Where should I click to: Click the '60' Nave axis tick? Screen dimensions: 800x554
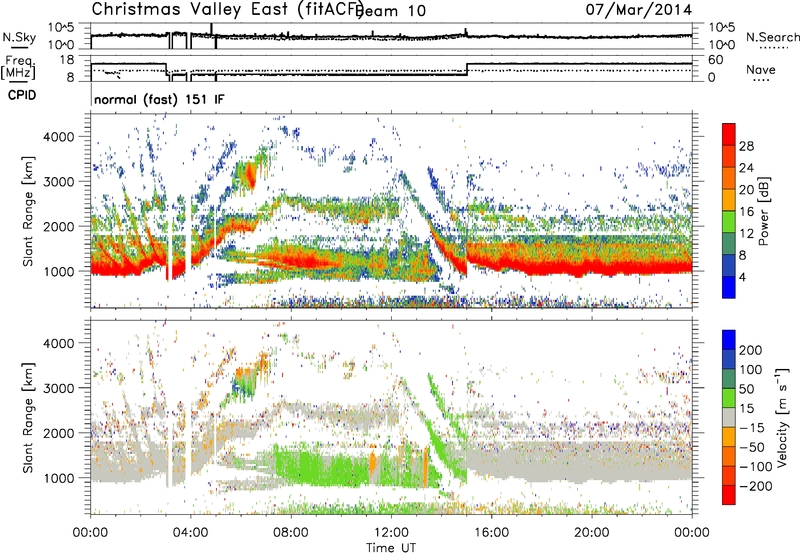(716, 60)
